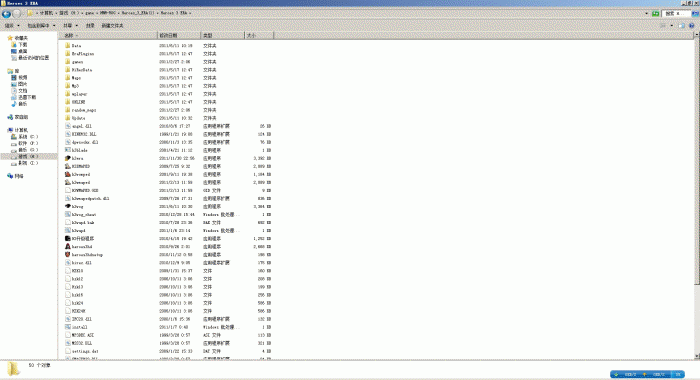
Task: Click the H3升级程序 file name
Action: click(83, 238)
